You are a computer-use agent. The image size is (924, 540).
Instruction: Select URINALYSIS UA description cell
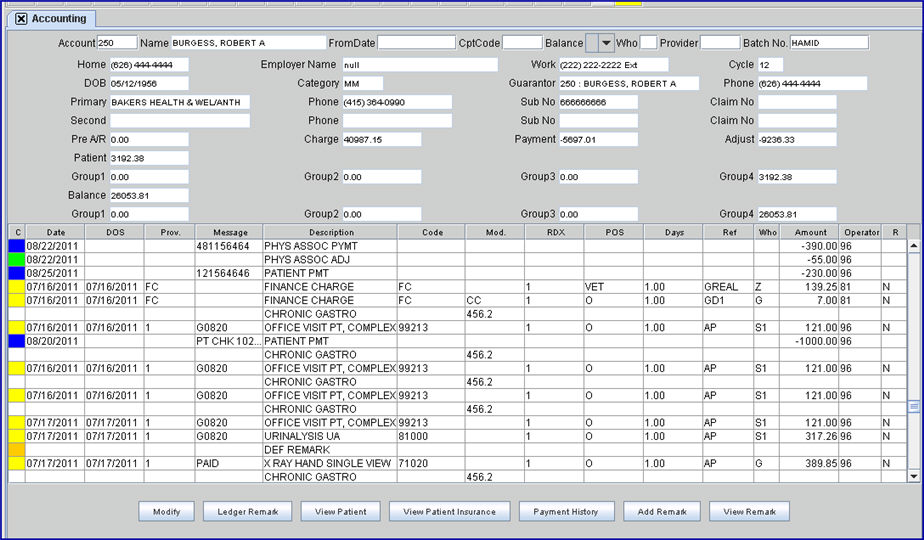coord(330,436)
